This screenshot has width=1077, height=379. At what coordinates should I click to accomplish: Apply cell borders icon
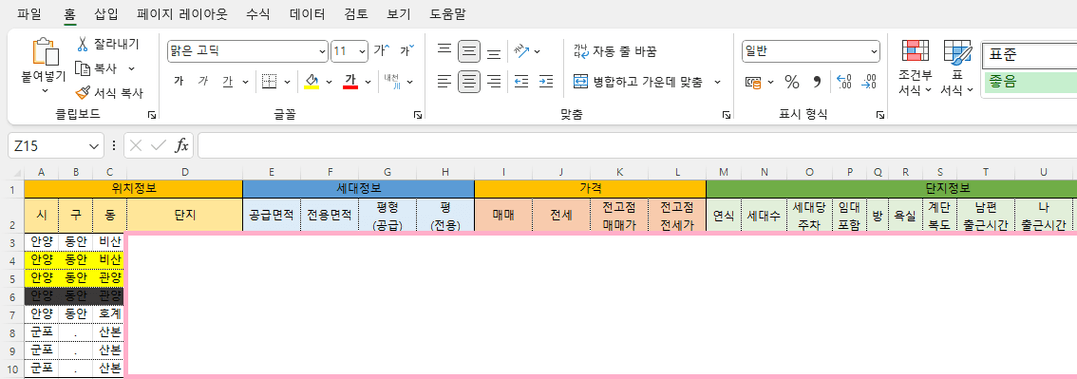(269, 82)
